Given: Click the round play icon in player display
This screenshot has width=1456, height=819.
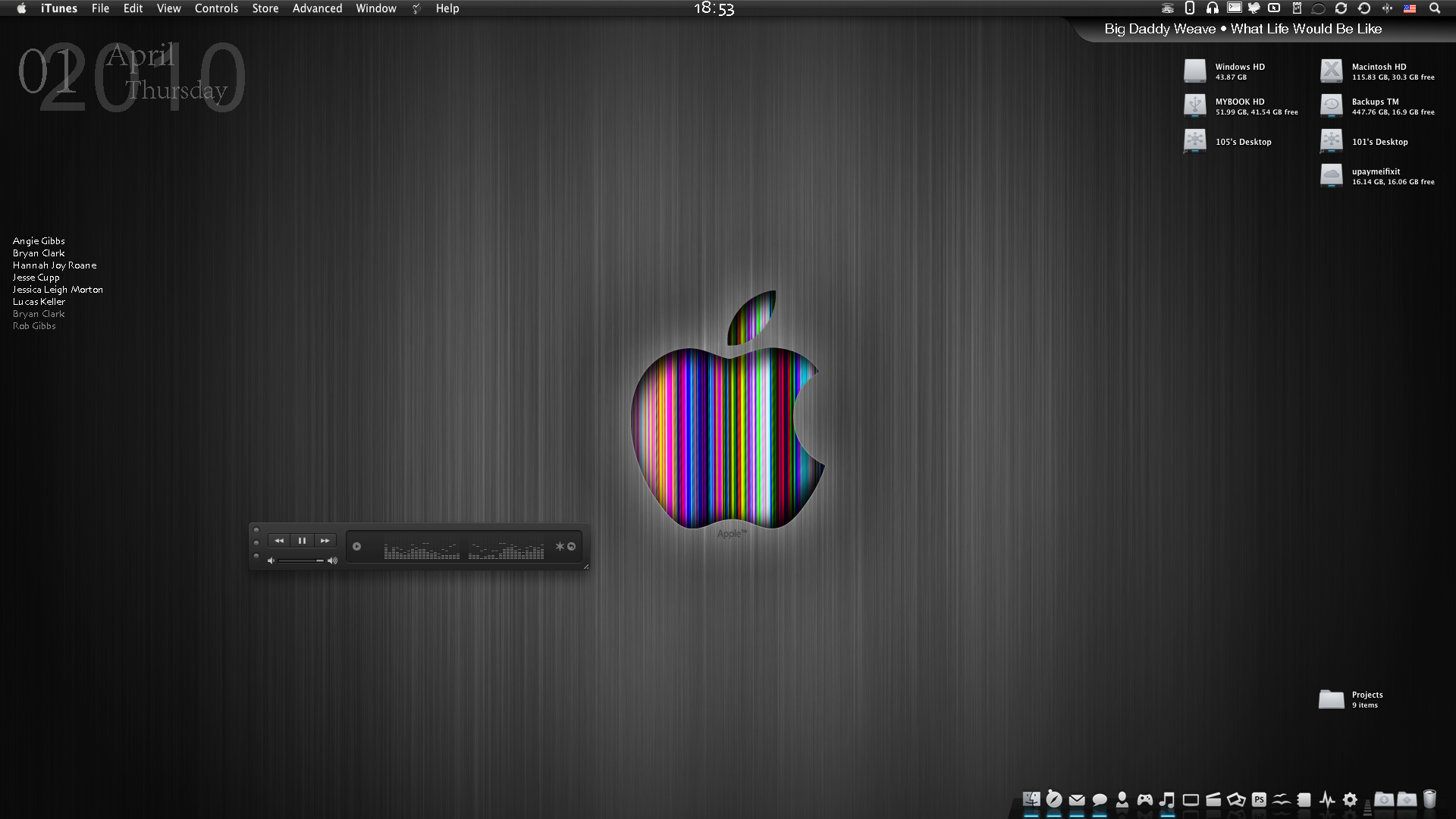Looking at the screenshot, I should pyautogui.click(x=356, y=546).
